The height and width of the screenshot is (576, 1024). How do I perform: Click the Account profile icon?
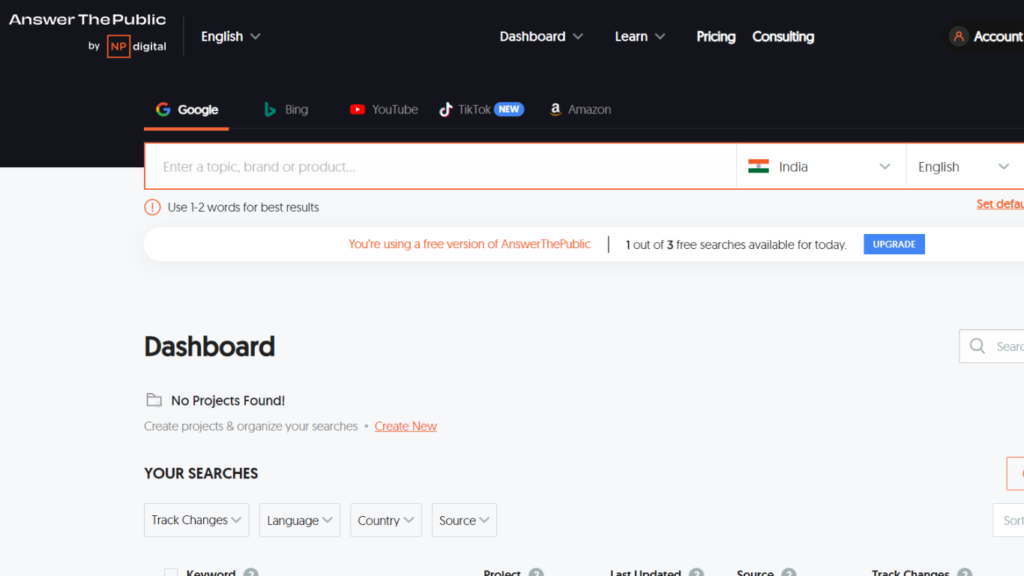pyautogui.click(x=958, y=37)
